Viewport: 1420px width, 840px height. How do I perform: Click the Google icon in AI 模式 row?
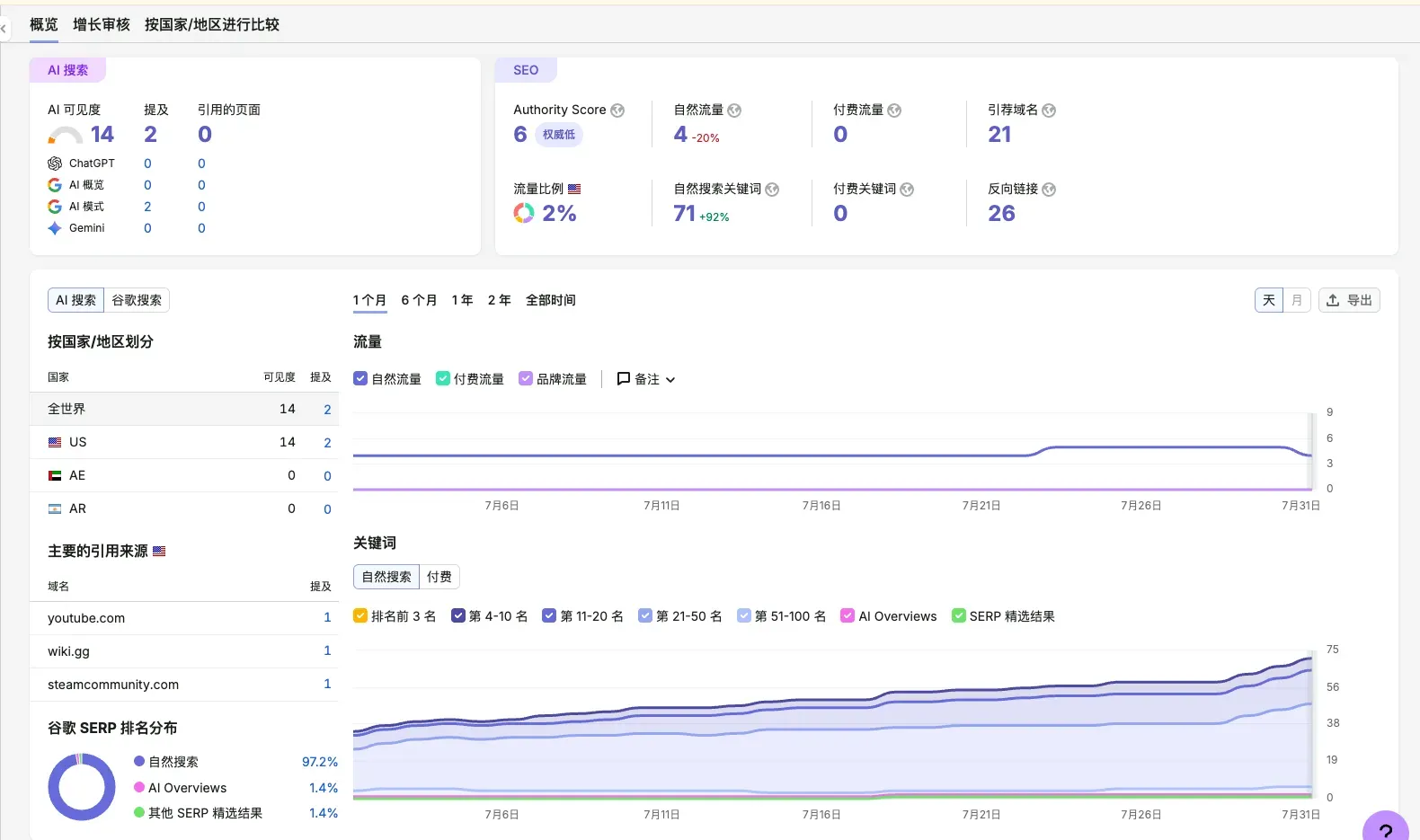click(55, 207)
